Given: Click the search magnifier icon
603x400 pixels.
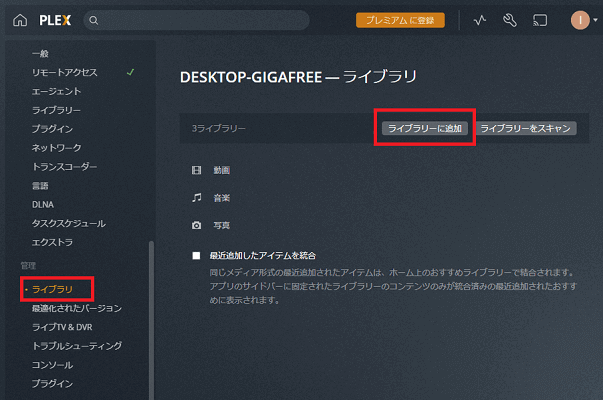Looking at the screenshot, I should click(x=93, y=20).
